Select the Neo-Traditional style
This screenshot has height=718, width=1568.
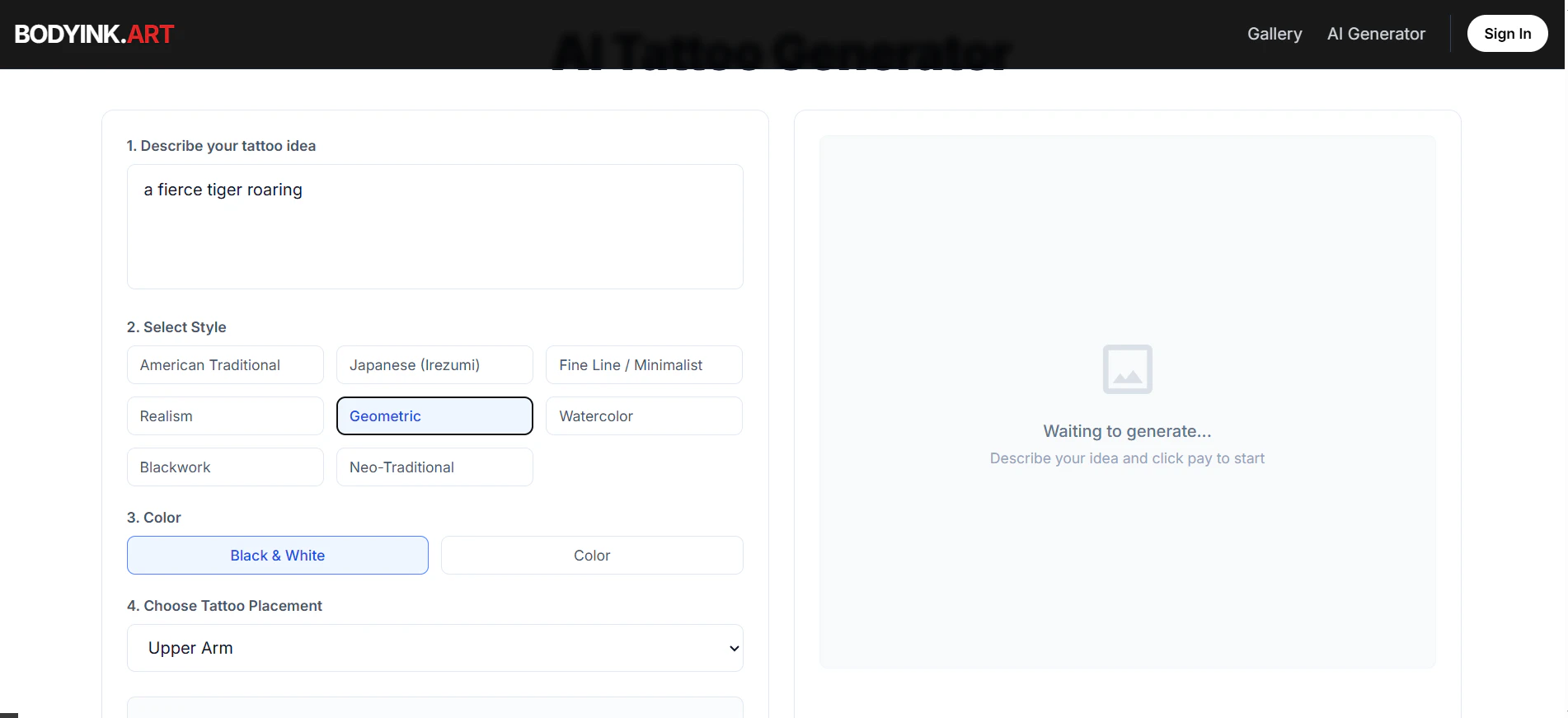[x=434, y=467]
